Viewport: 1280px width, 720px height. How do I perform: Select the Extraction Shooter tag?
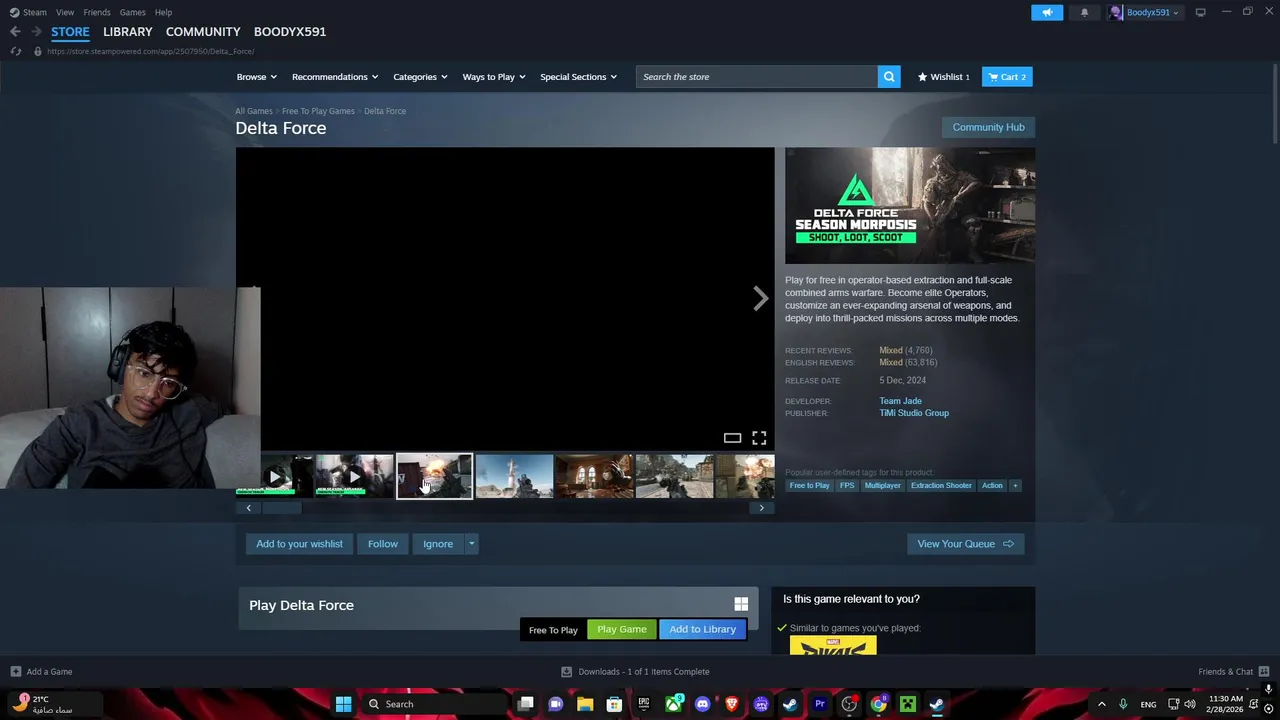[x=941, y=485]
